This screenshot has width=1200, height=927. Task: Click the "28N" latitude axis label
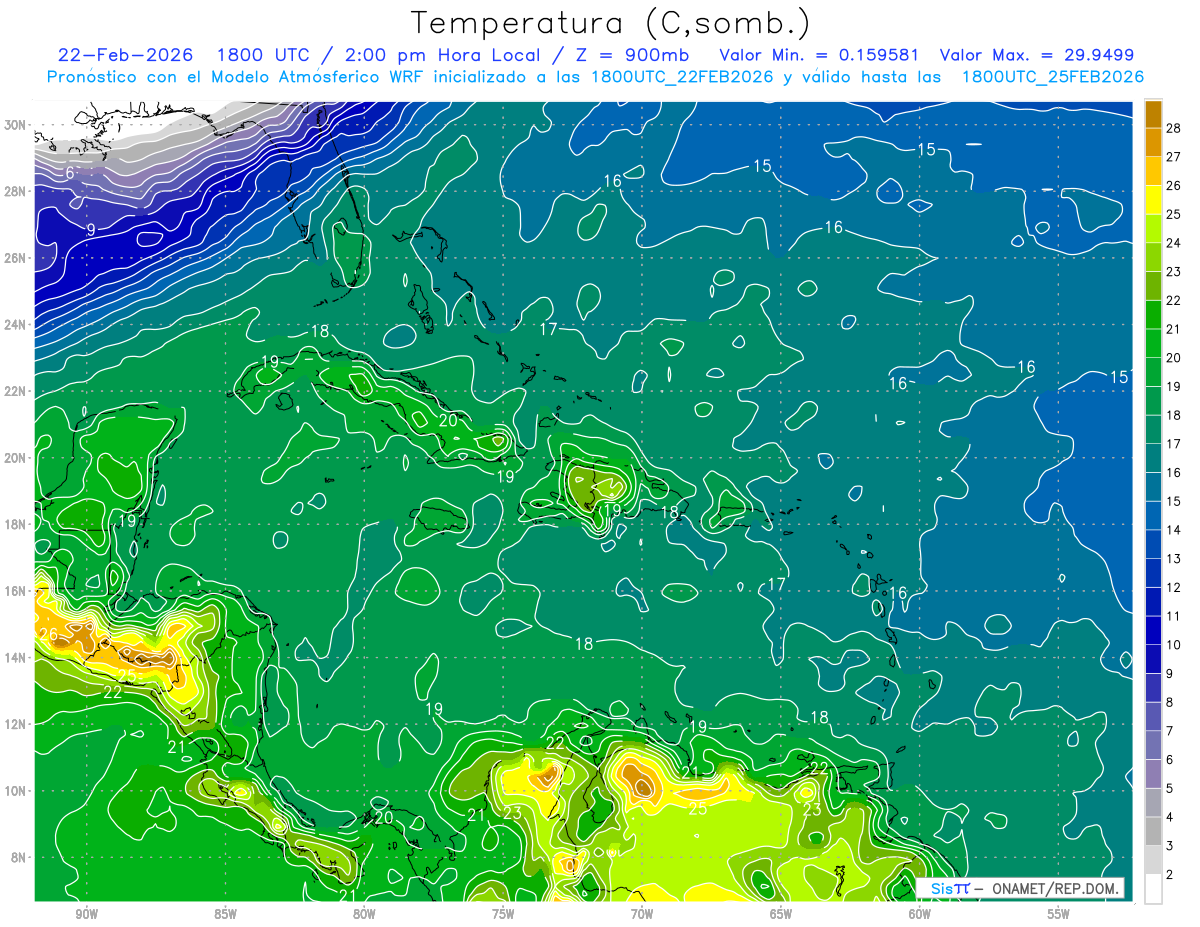pyautogui.click(x=15, y=191)
